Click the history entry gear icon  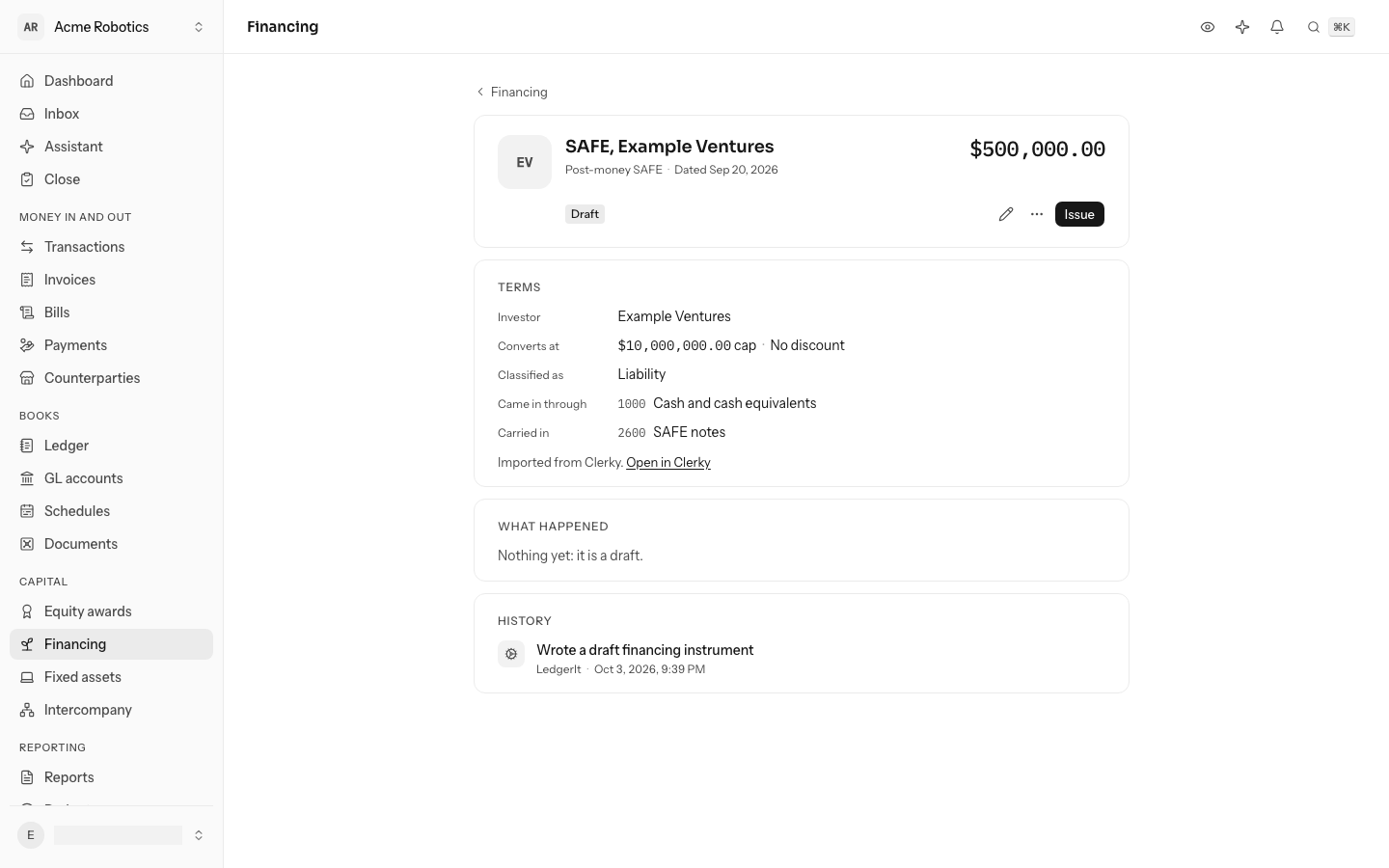(511, 654)
